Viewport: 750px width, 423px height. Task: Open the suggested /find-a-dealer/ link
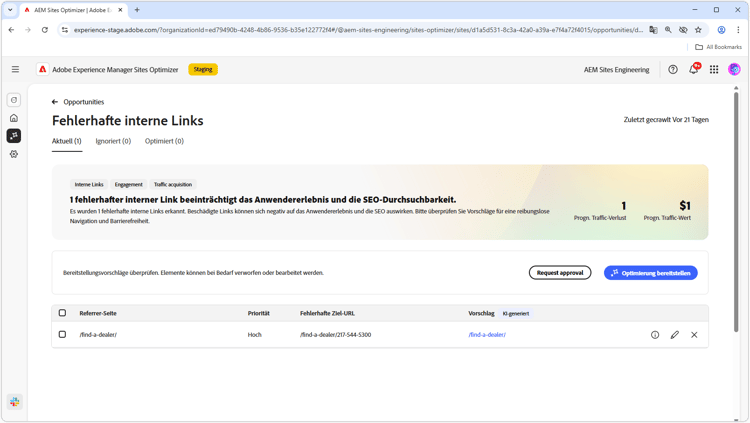(487, 335)
